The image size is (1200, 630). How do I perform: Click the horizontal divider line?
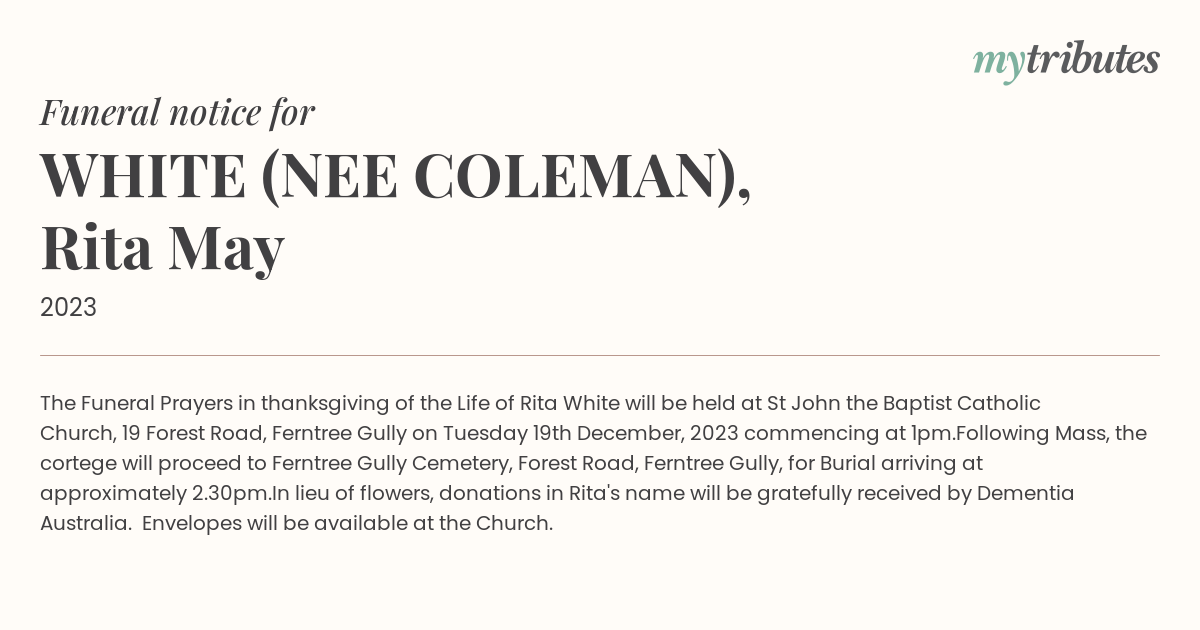point(600,355)
